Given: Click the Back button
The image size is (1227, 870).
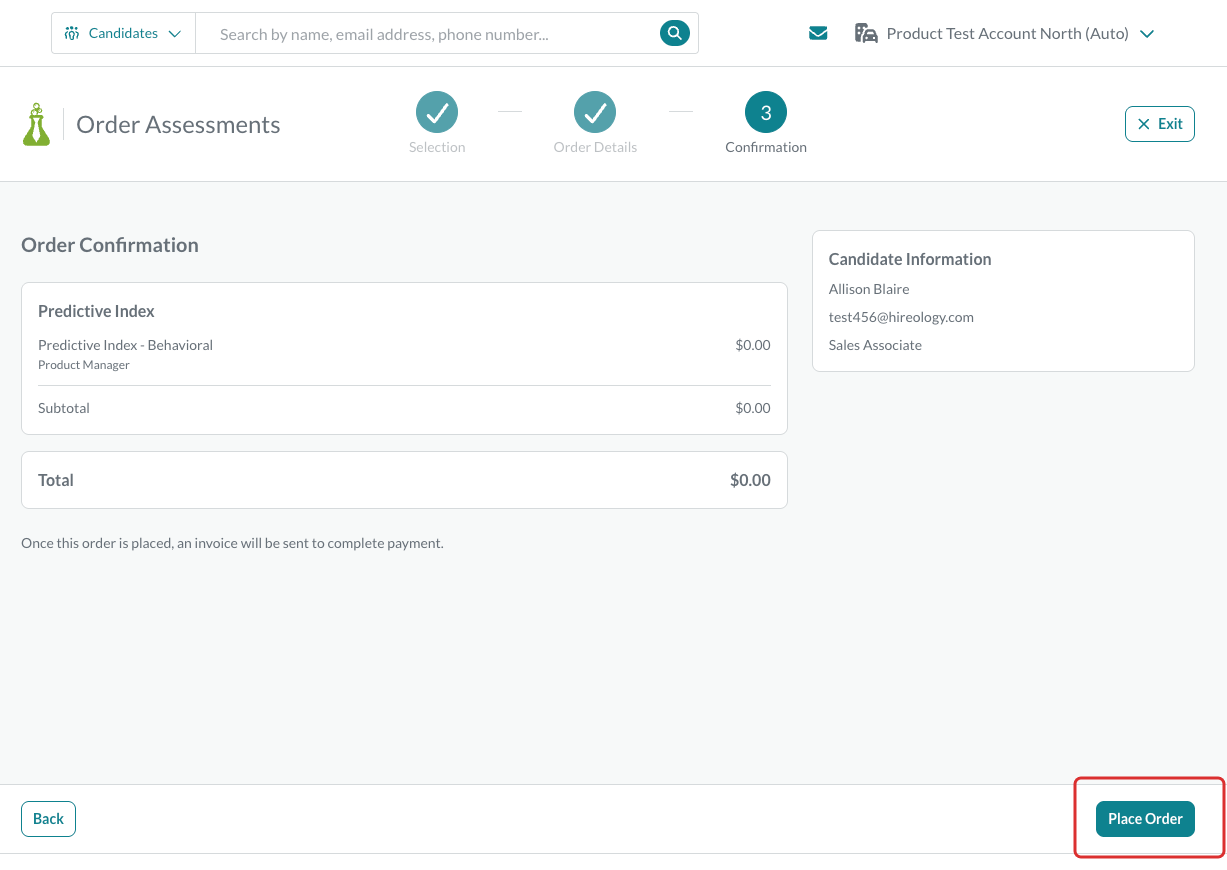Looking at the screenshot, I should coord(48,819).
